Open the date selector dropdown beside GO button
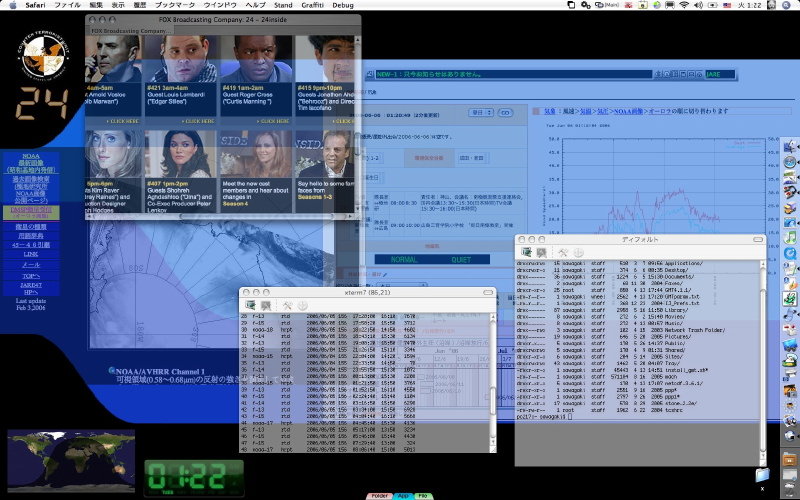 click(483, 113)
